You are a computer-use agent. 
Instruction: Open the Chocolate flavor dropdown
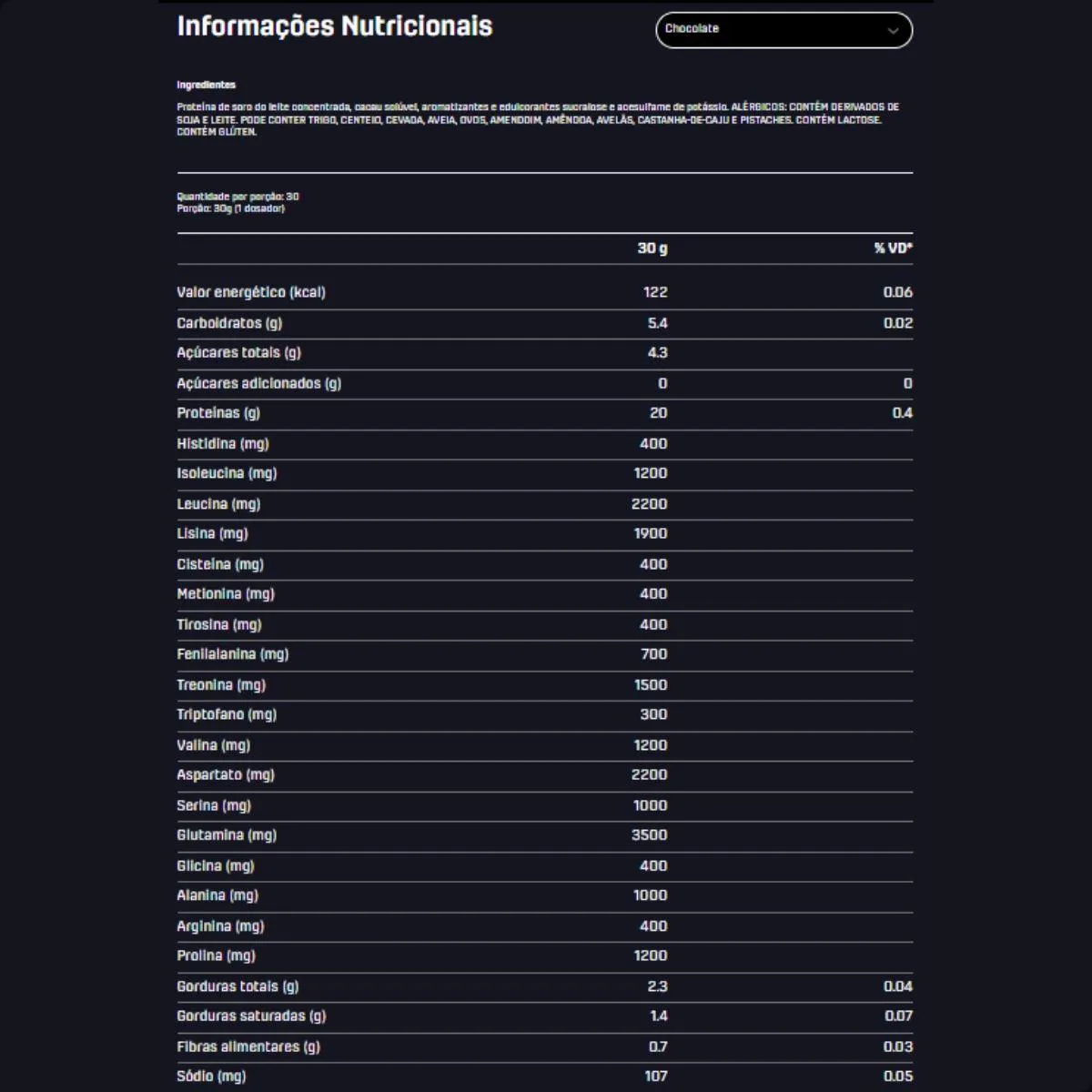(x=783, y=30)
